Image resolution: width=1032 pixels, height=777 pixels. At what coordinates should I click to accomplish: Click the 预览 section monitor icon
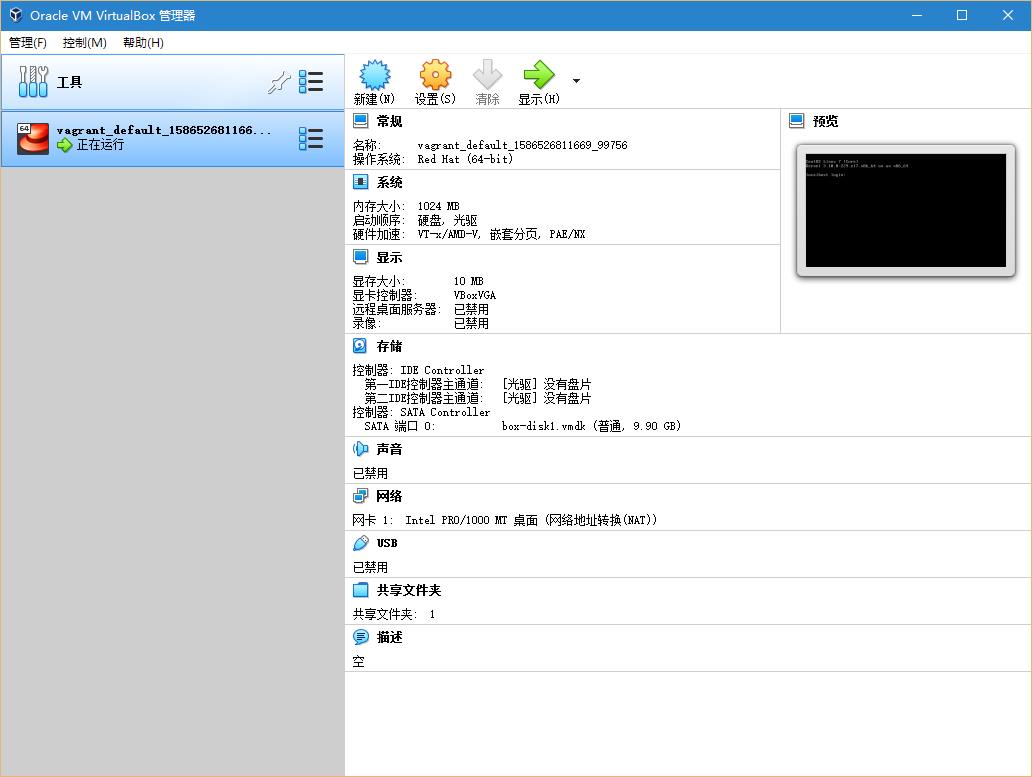(x=797, y=121)
